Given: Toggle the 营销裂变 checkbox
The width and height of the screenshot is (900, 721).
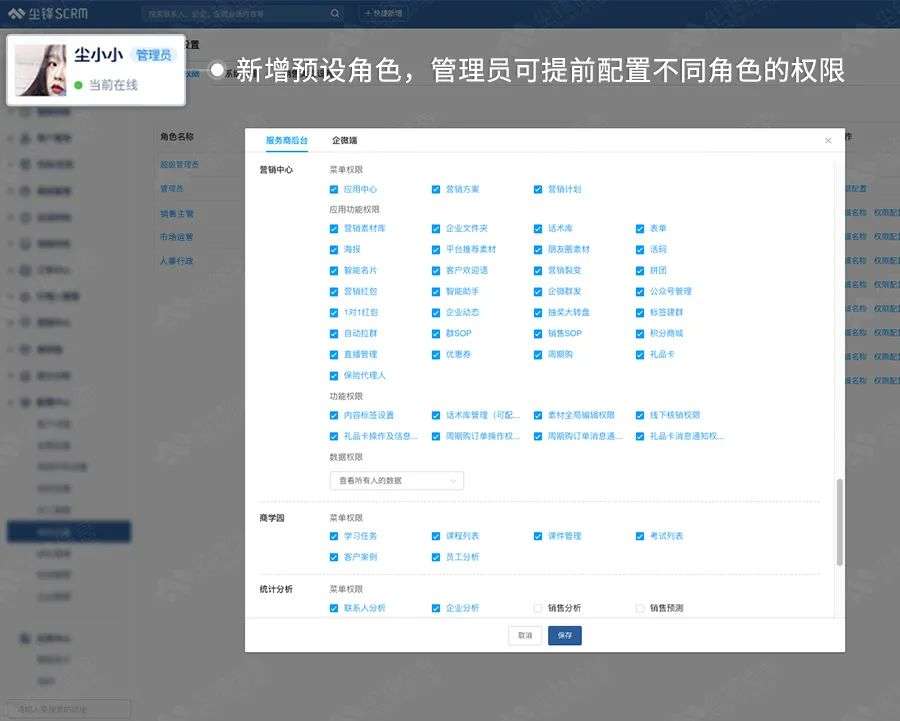Looking at the screenshot, I should click(x=538, y=270).
